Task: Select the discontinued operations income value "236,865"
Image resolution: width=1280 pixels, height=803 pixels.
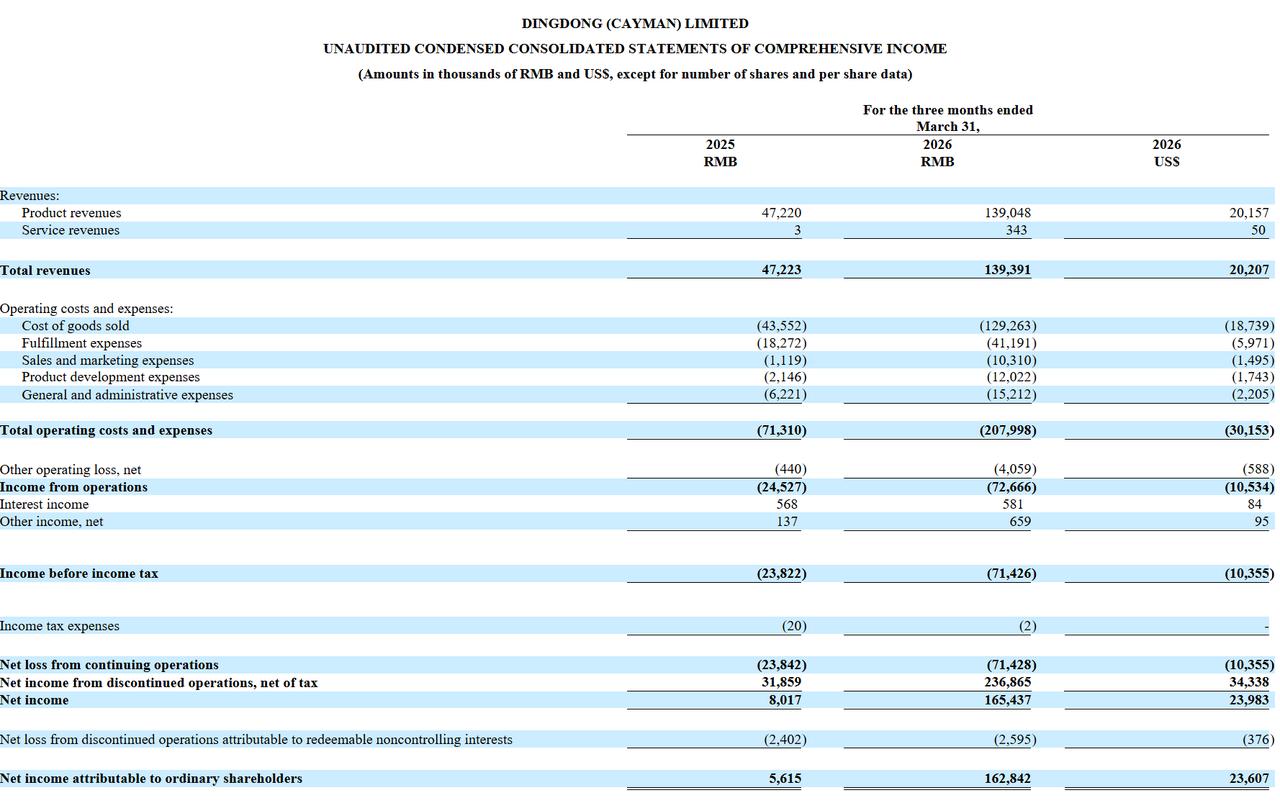Action: click(x=1007, y=683)
